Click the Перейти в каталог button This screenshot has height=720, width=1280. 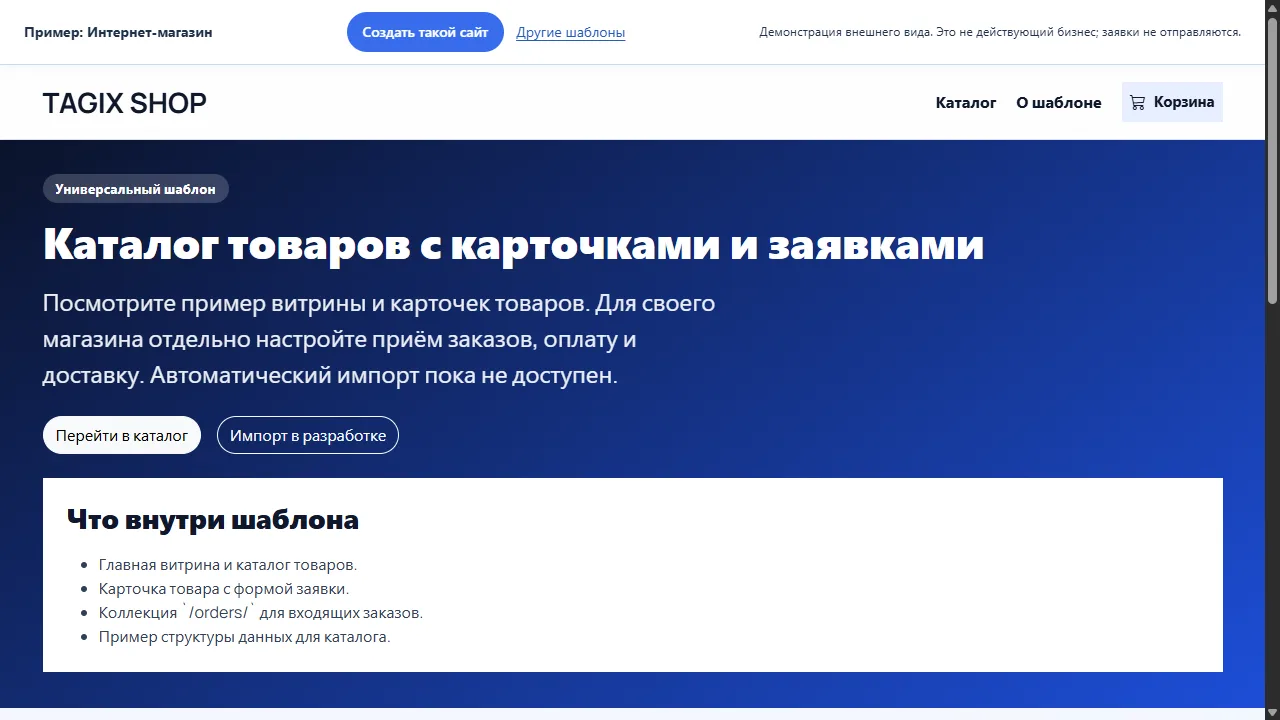122,435
